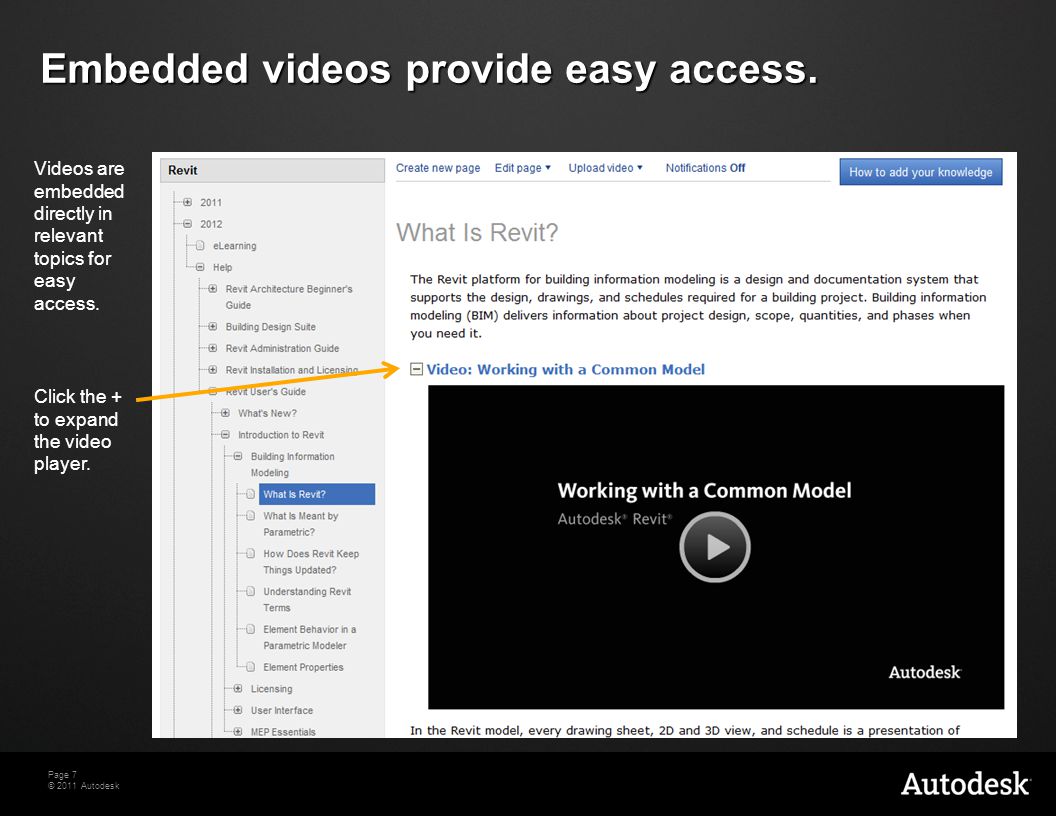Screen dimensions: 1056x816
Task: Collapse the Introduction to Revit node
Action: [226, 434]
